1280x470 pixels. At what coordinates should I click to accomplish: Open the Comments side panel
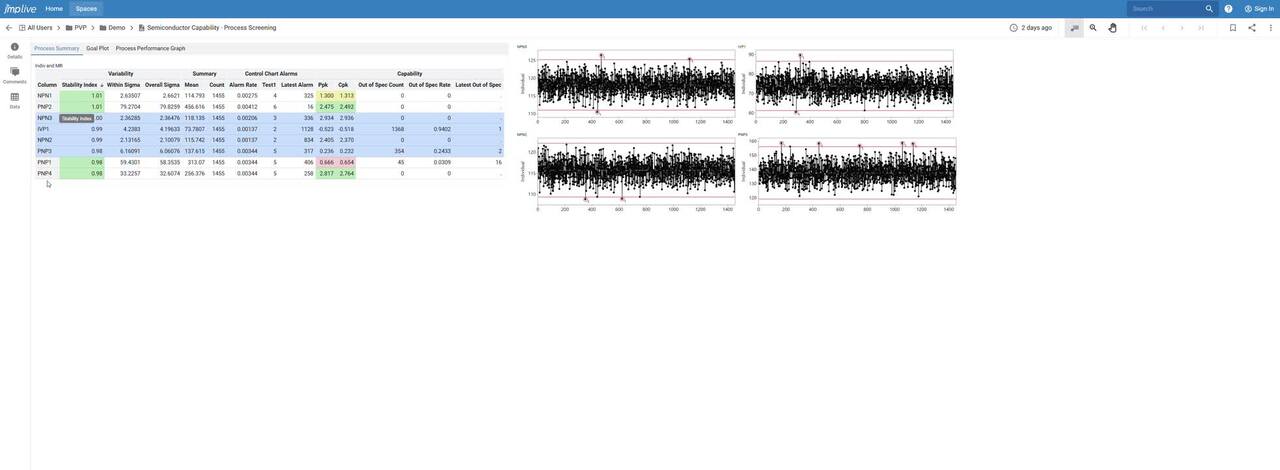[x=14, y=75]
